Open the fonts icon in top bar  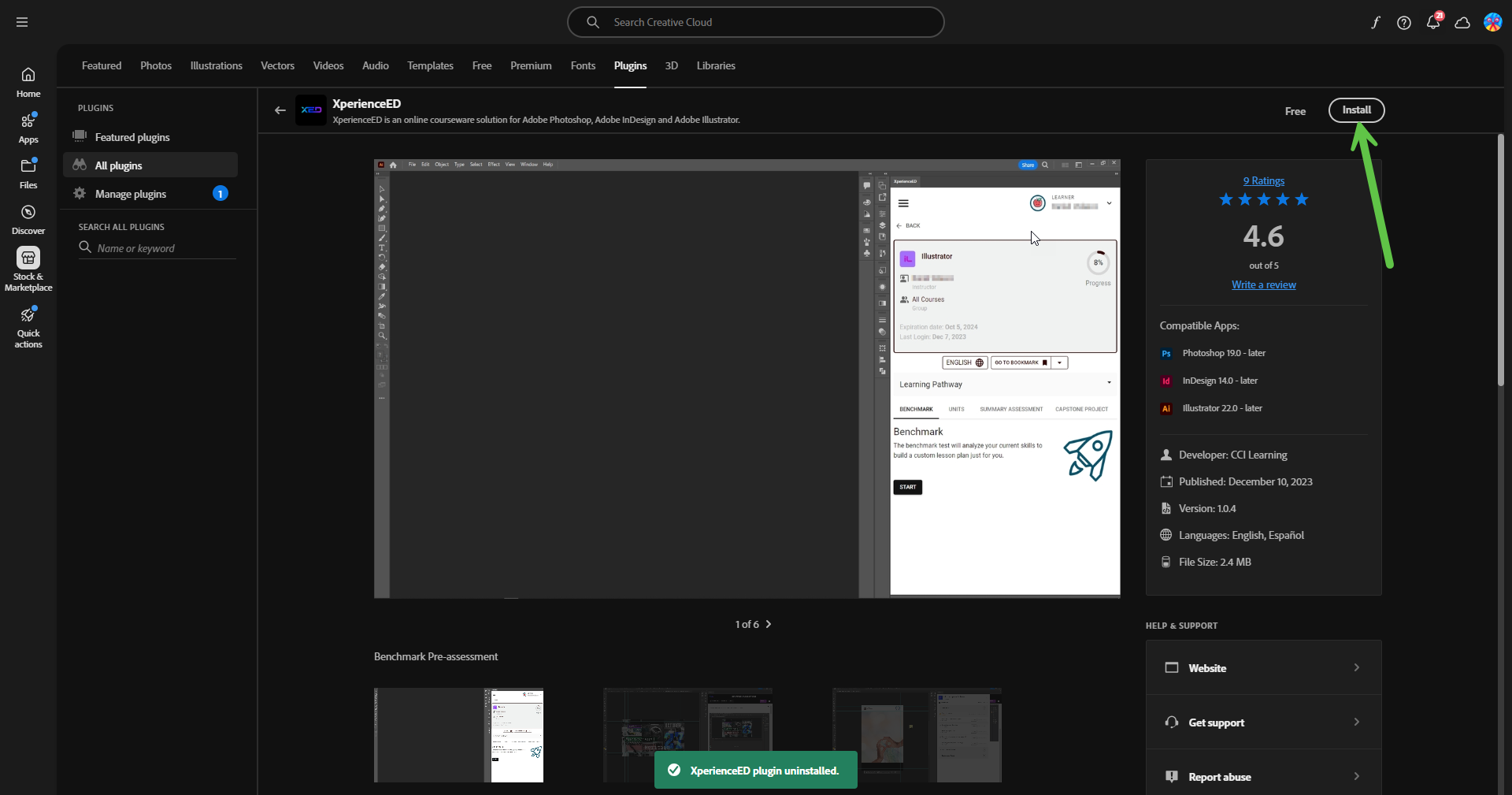(1375, 22)
